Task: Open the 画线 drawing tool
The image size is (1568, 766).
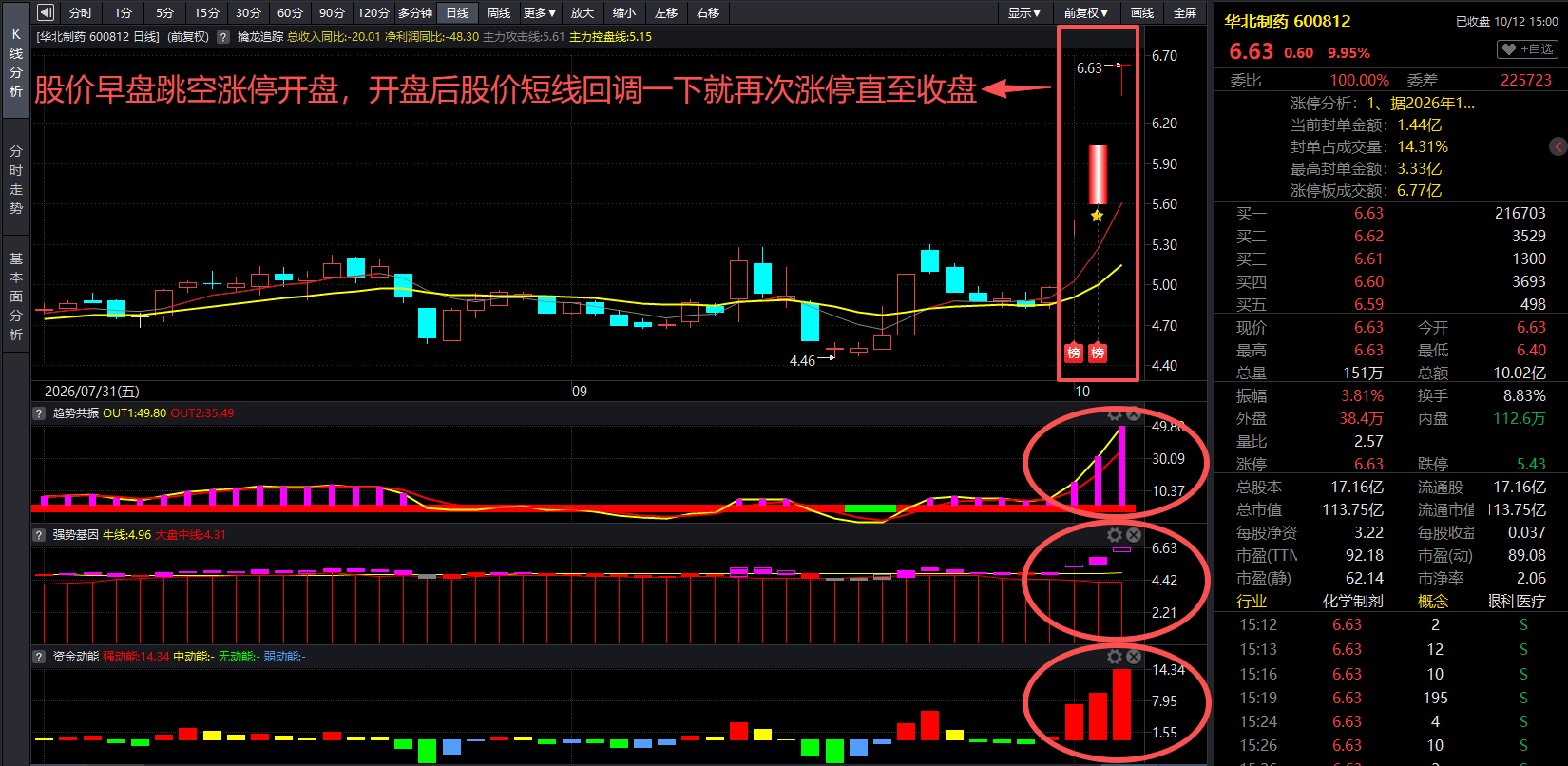Action: pyautogui.click(x=1142, y=12)
